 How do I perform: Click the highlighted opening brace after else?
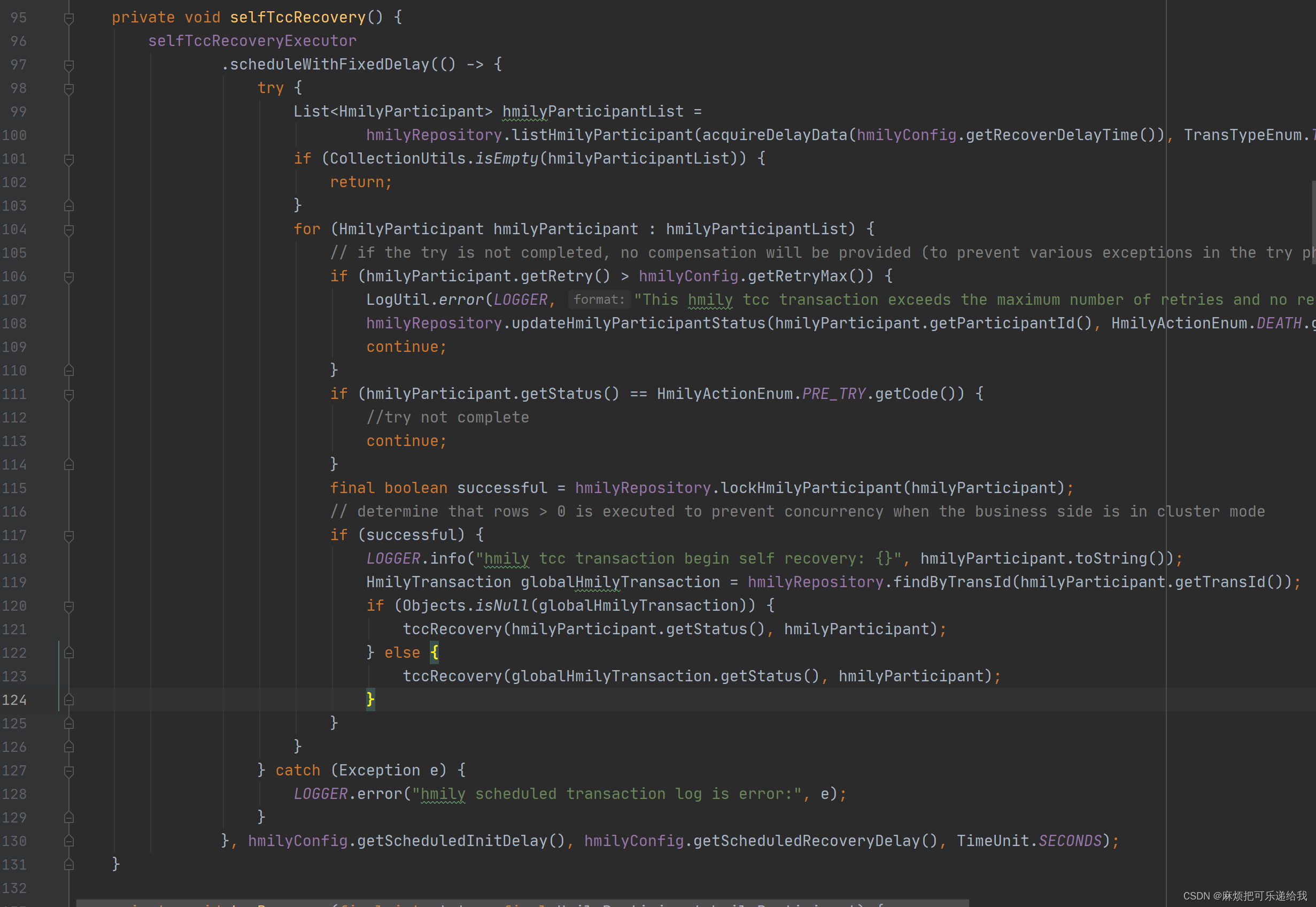pyautogui.click(x=435, y=652)
